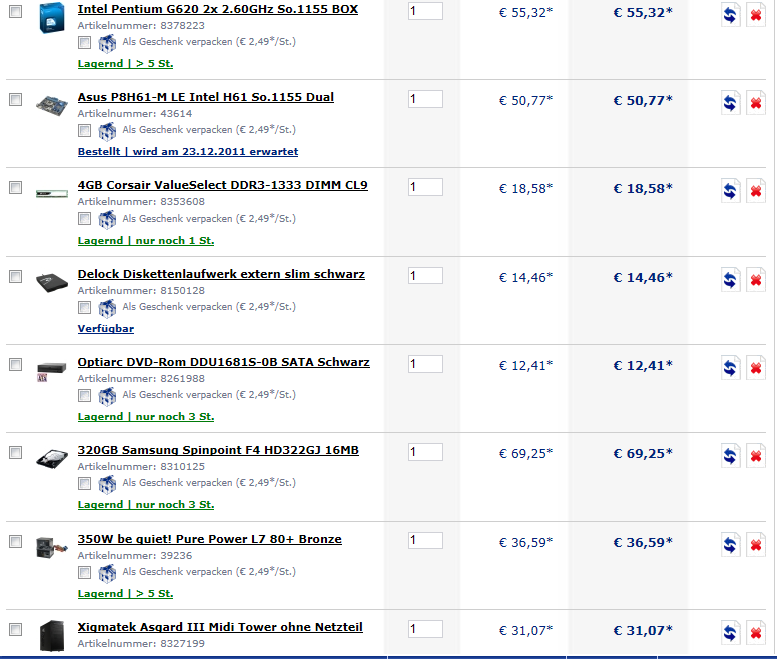This screenshot has width=777, height=659.
Task: Enable gift wrapping checkbox for Samsung Spinpoint
Action: click(85, 484)
